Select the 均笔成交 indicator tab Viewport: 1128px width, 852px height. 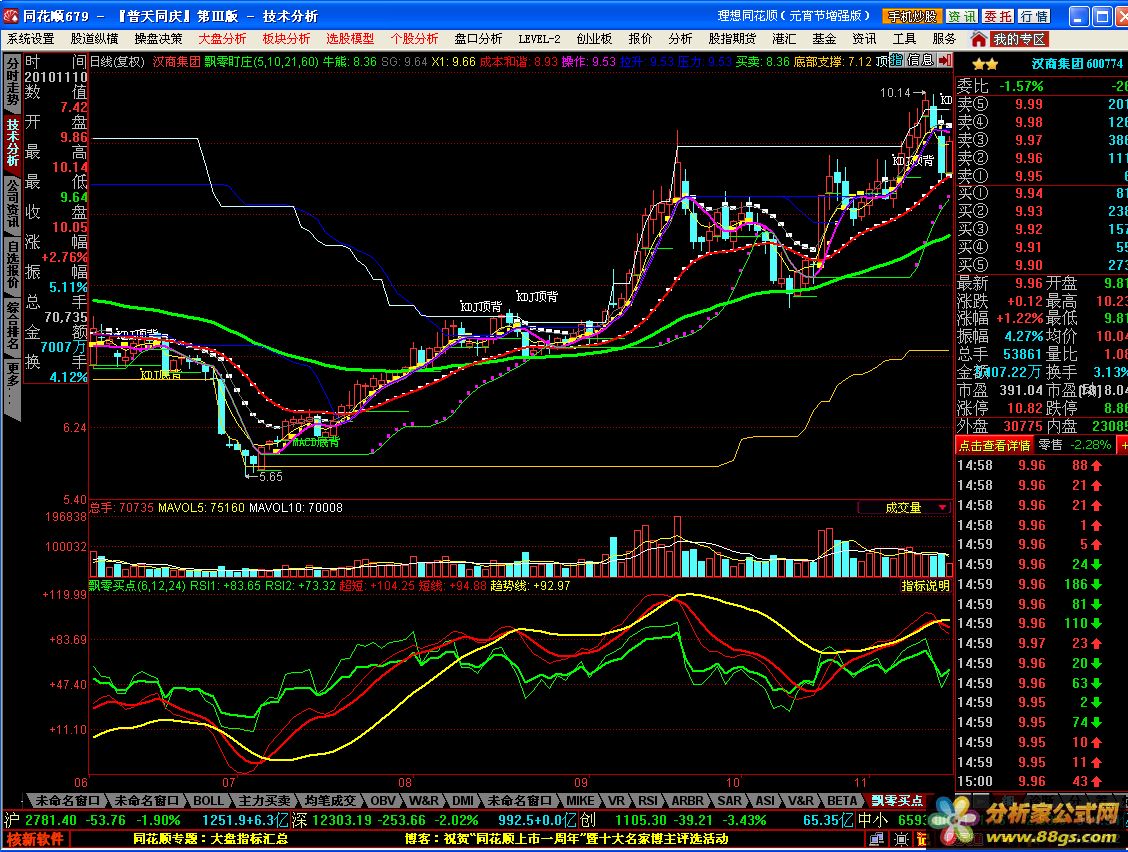pos(329,800)
